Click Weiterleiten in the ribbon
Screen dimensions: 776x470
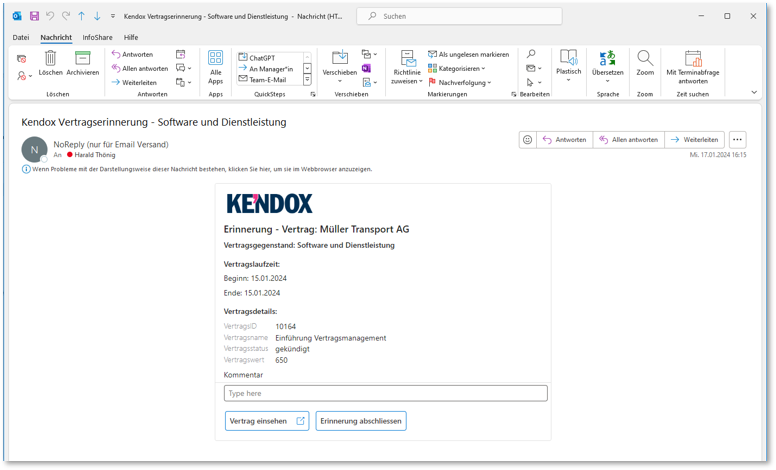pyautogui.click(x=134, y=82)
